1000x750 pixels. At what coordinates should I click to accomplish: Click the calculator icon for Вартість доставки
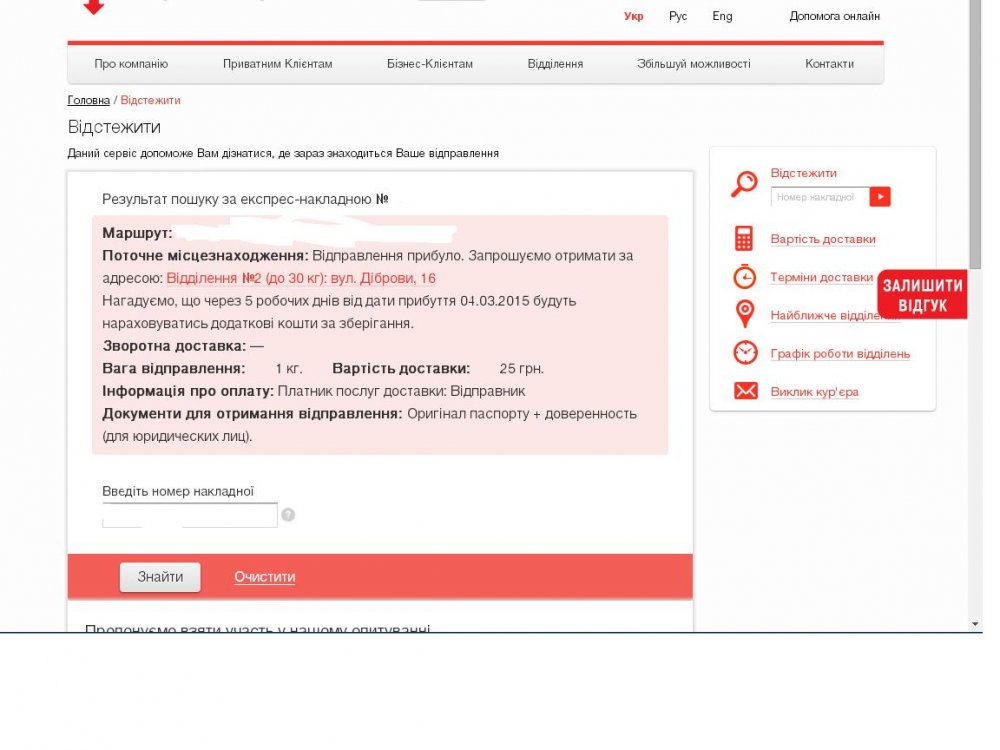[x=744, y=239]
